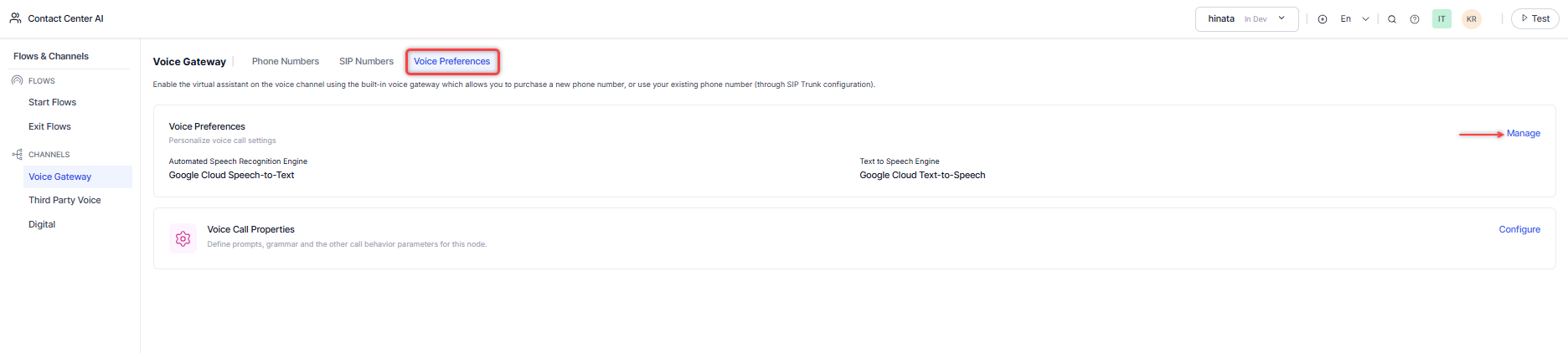
Task: Click the green IT badge icon
Action: [1442, 19]
